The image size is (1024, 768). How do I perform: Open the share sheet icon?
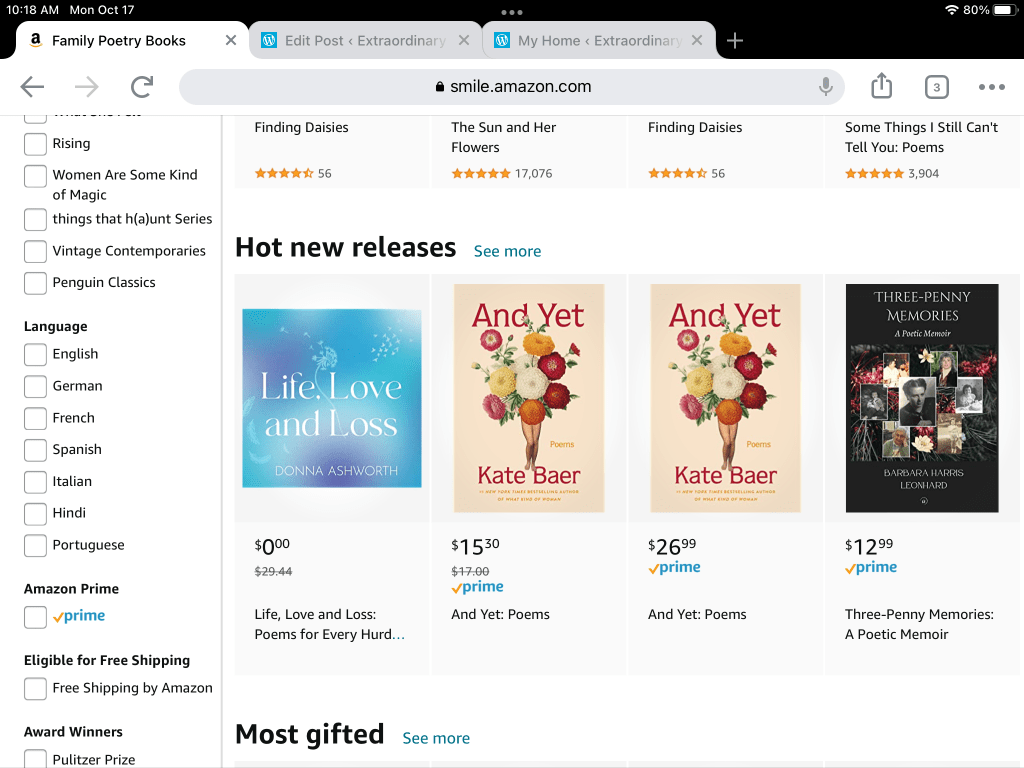881,87
